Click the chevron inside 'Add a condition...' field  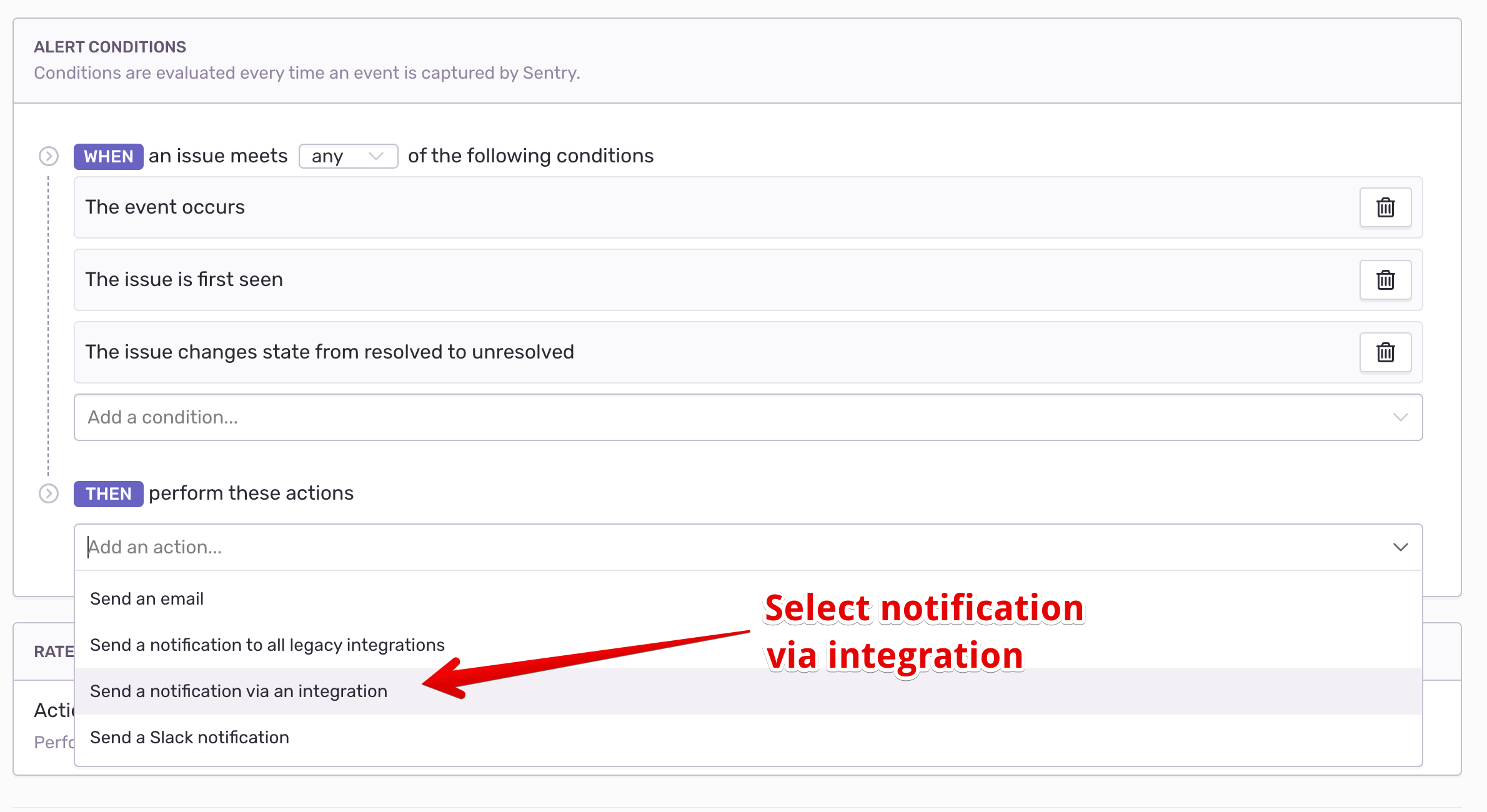[1400, 417]
